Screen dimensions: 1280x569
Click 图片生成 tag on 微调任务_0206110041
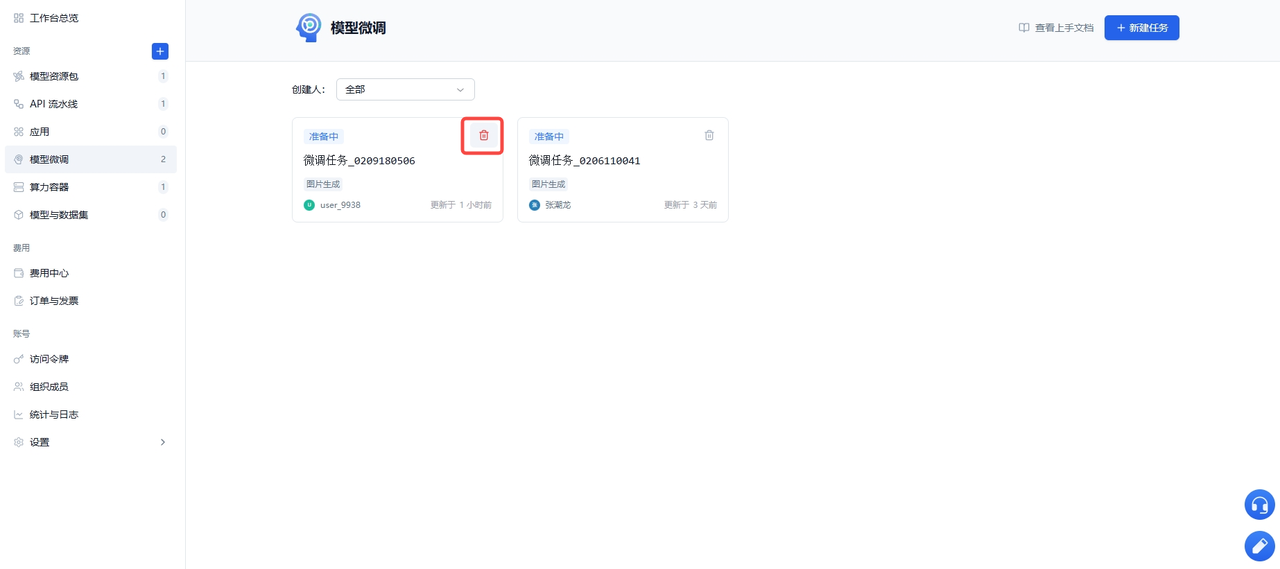point(548,184)
